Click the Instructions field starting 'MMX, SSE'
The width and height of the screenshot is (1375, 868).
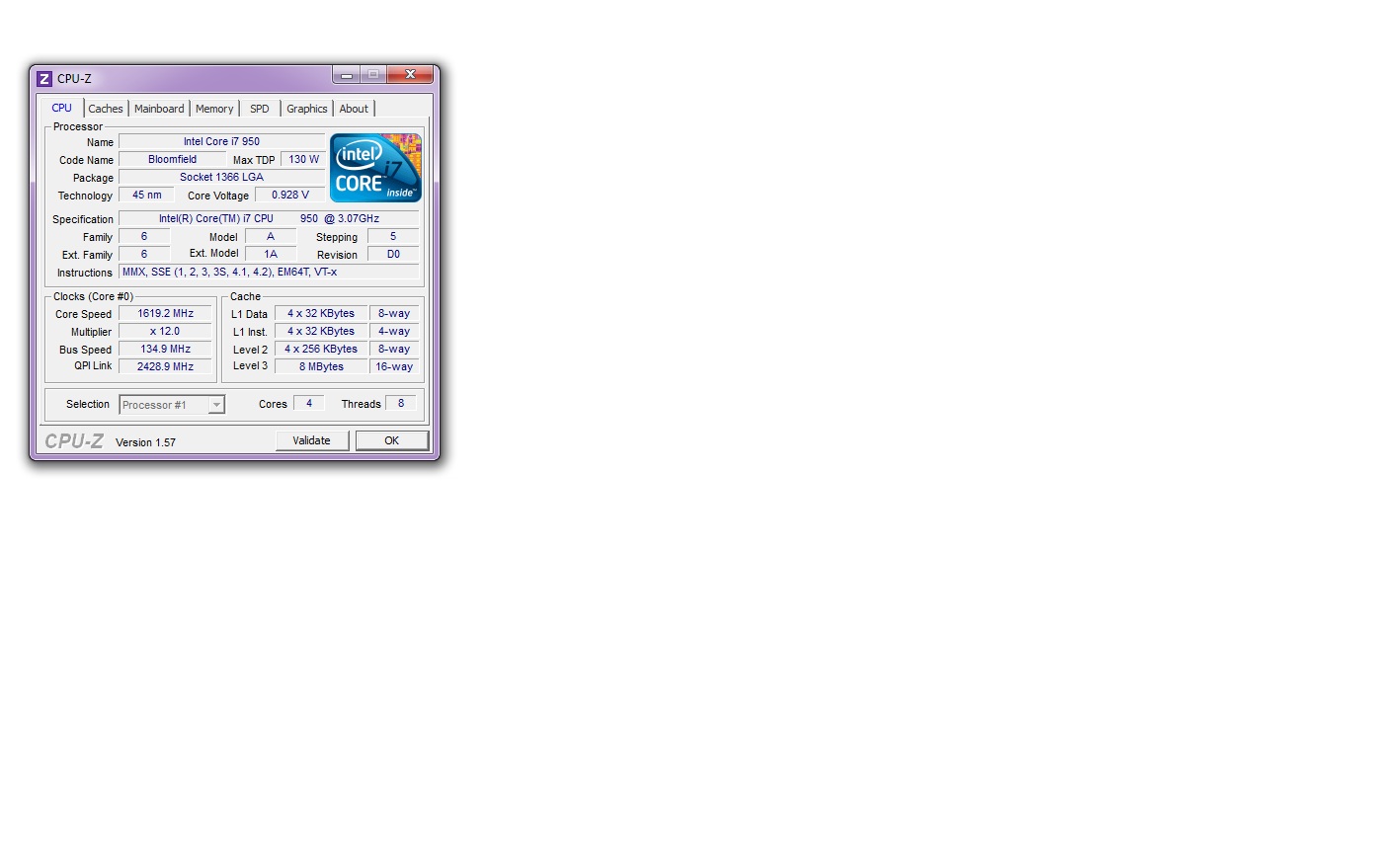[269, 273]
